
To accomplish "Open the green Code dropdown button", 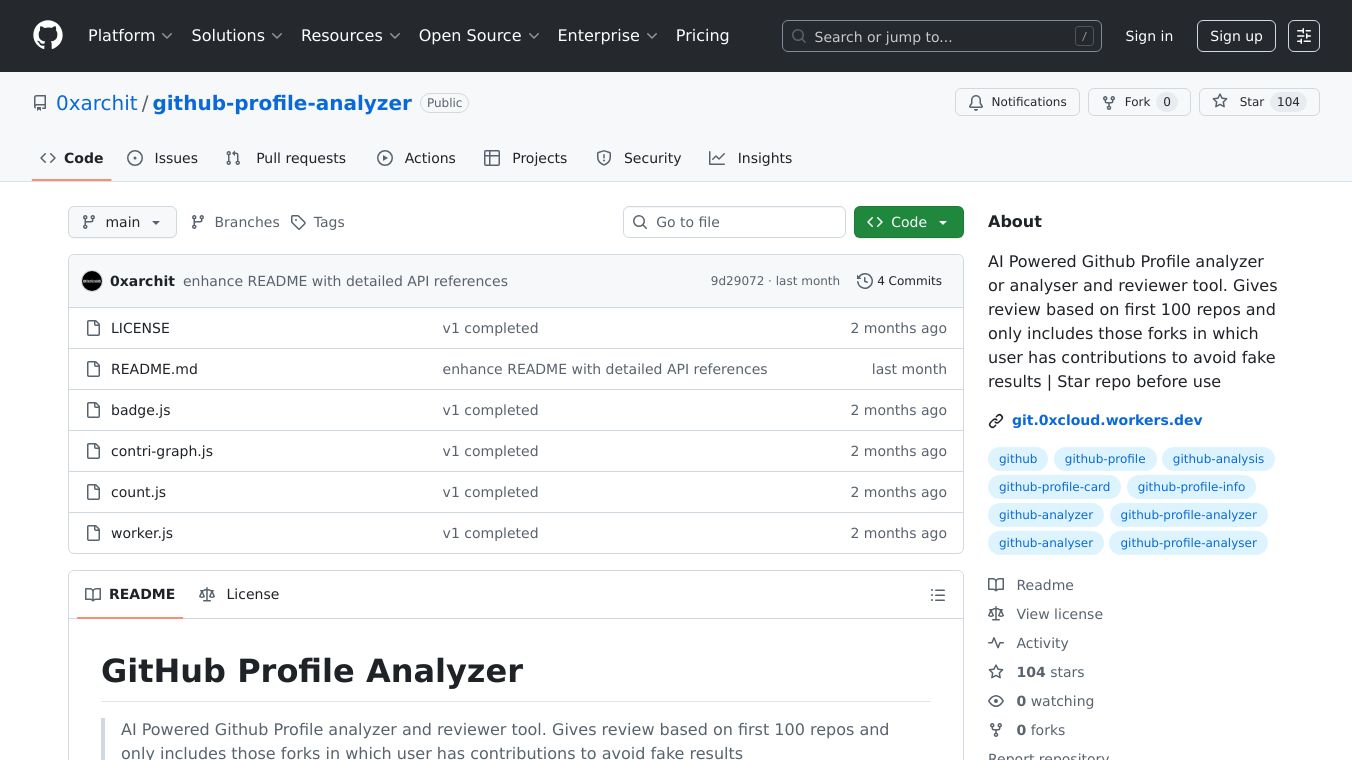I will click(908, 222).
